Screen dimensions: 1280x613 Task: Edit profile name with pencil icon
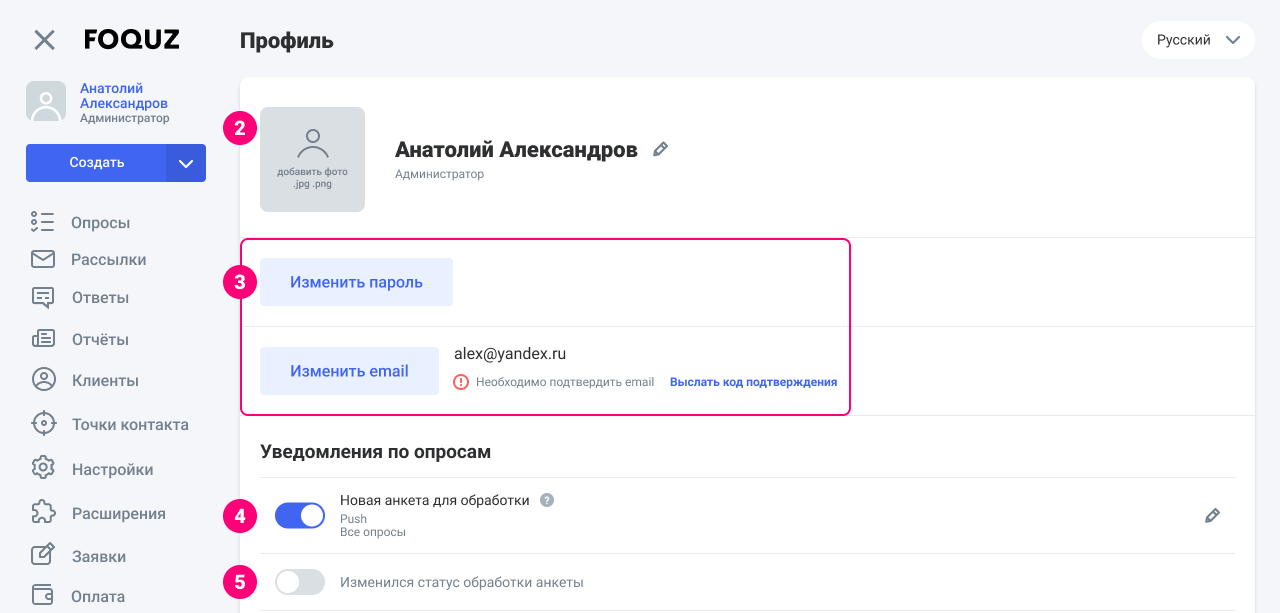click(660, 150)
